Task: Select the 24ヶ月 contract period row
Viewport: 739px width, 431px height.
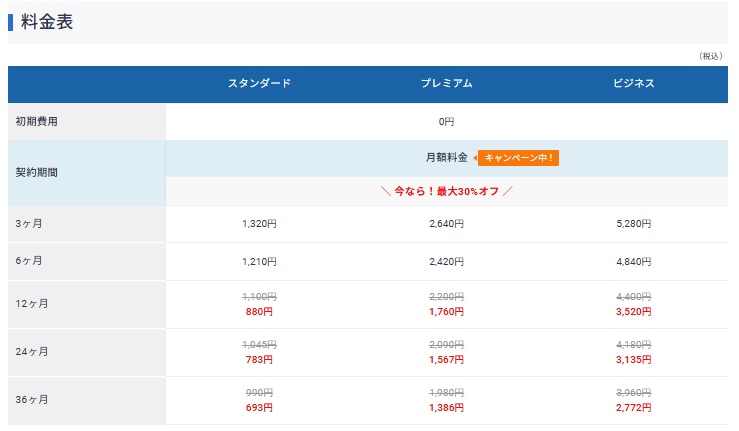Action: [32, 352]
